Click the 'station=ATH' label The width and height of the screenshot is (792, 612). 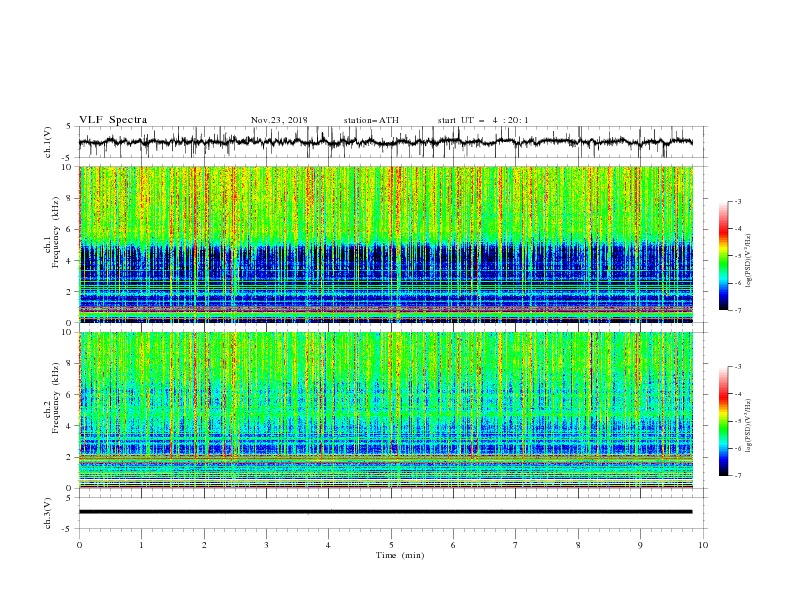pos(371,120)
